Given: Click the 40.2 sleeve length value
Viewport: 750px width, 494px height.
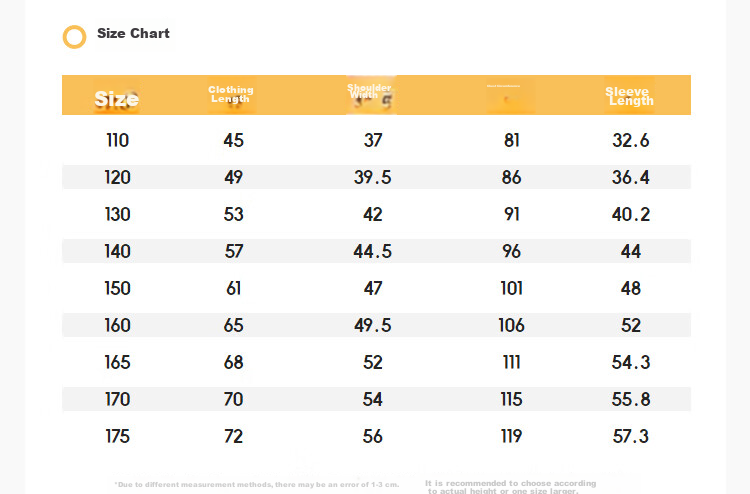Looking at the screenshot, I should (x=631, y=214).
